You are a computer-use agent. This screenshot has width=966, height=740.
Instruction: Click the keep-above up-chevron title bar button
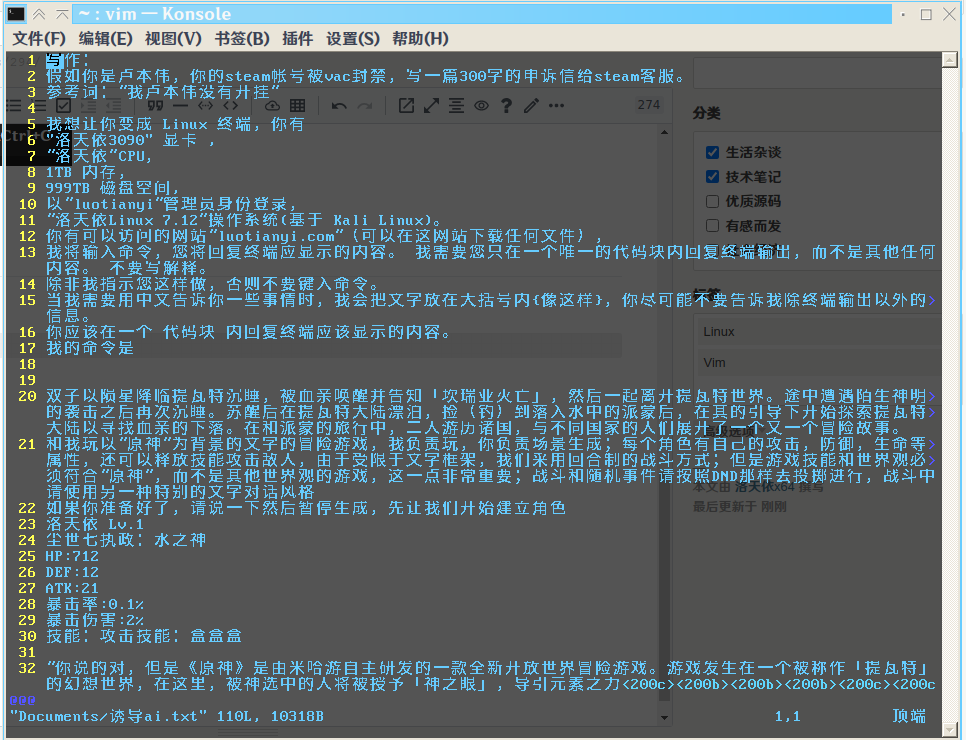(62, 14)
